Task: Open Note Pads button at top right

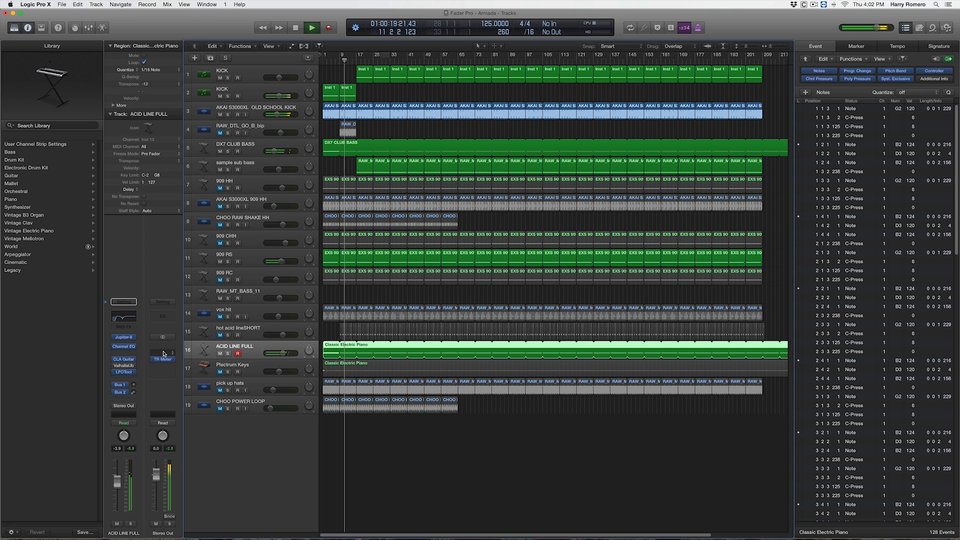Action: tap(919, 28)
